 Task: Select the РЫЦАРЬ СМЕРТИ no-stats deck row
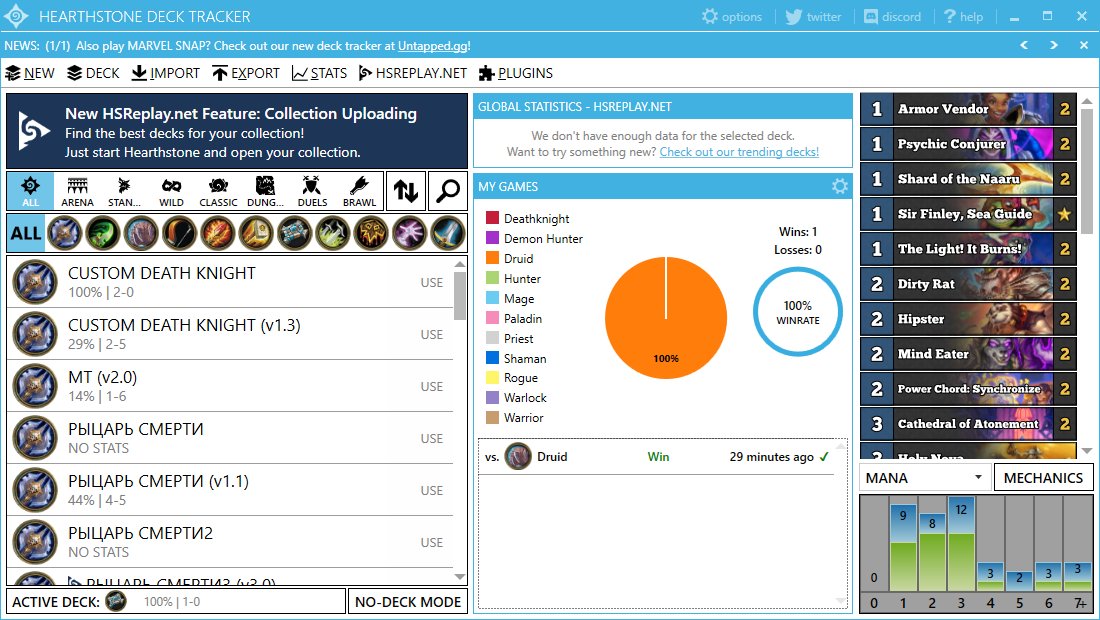[x=230, y=438]
